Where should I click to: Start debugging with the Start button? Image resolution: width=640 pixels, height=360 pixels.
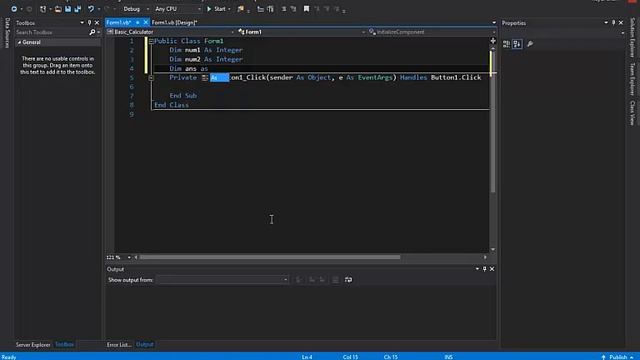[216, 9]
